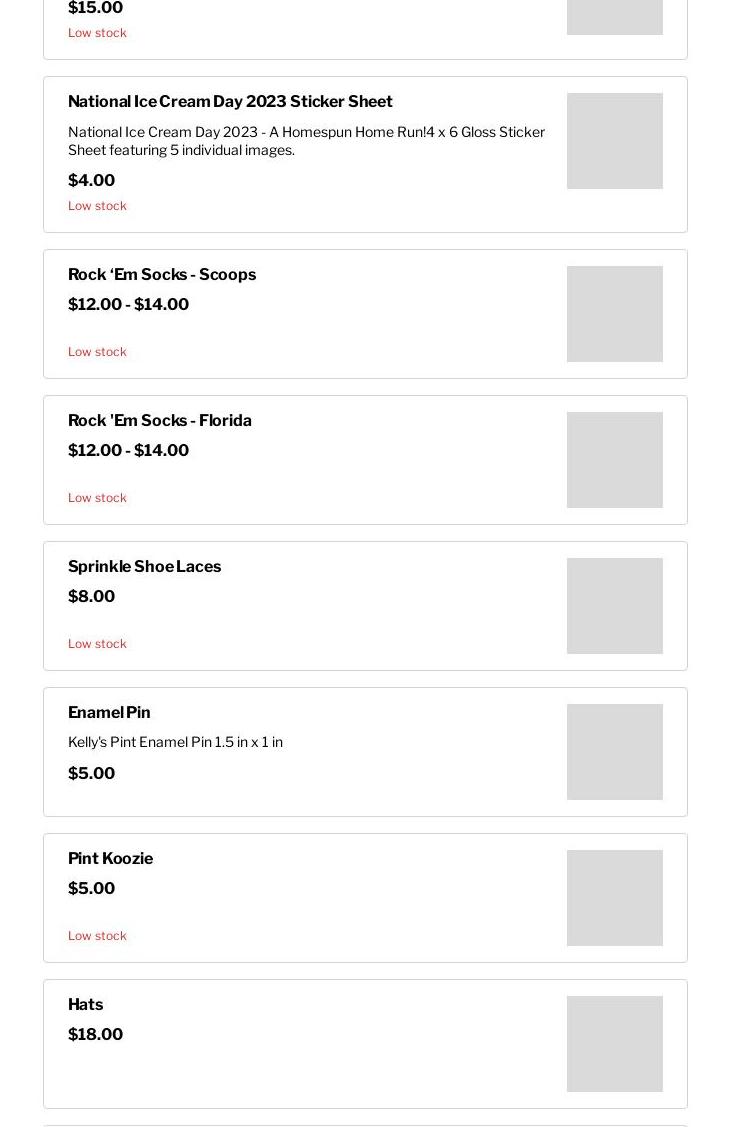This screenshot has height=1127, width=730.
Task: Select Rock 'Em Socks - Florida title
Action: point(160,421)
